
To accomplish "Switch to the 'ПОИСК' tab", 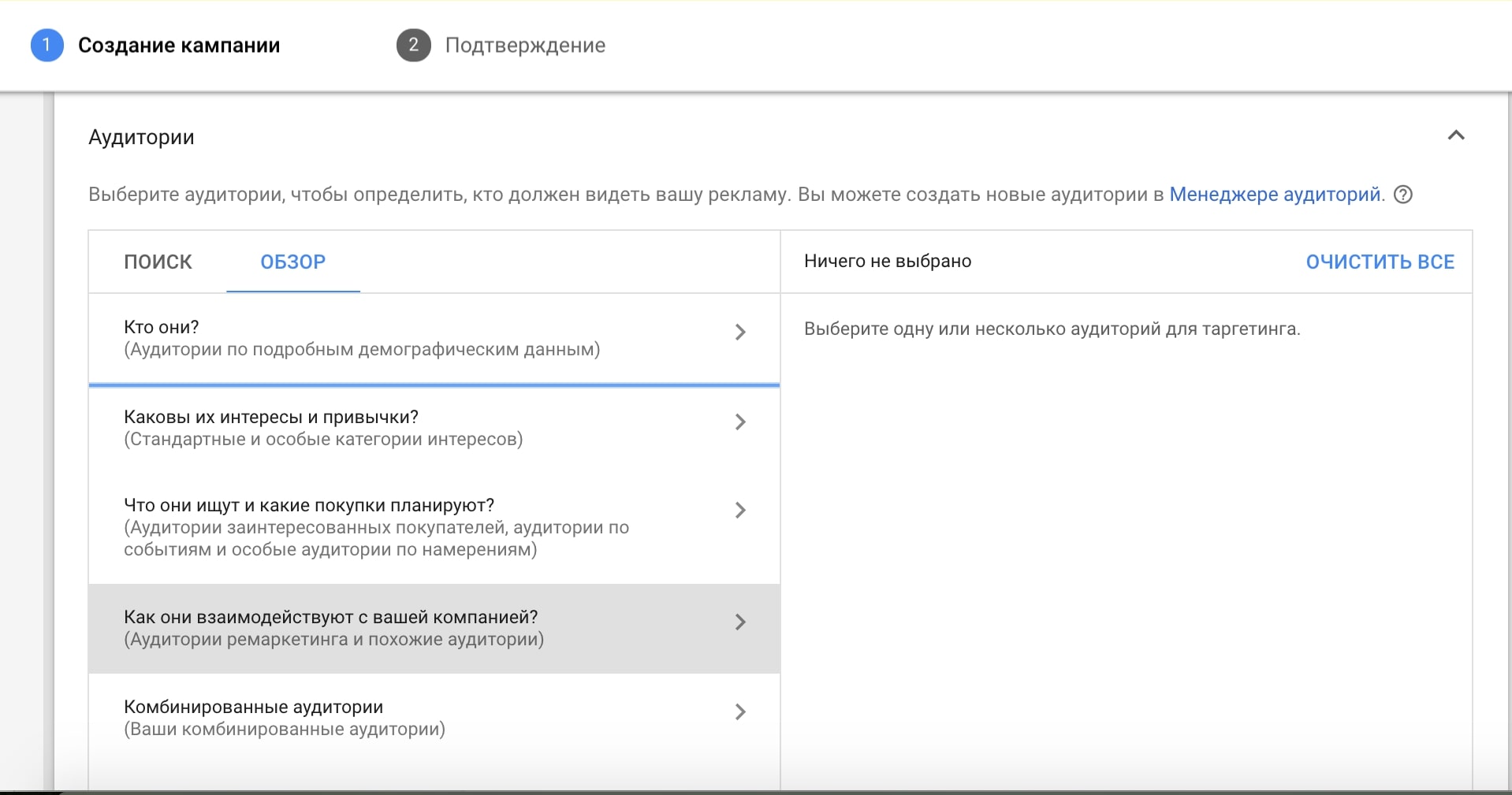I will pos(158,262).
